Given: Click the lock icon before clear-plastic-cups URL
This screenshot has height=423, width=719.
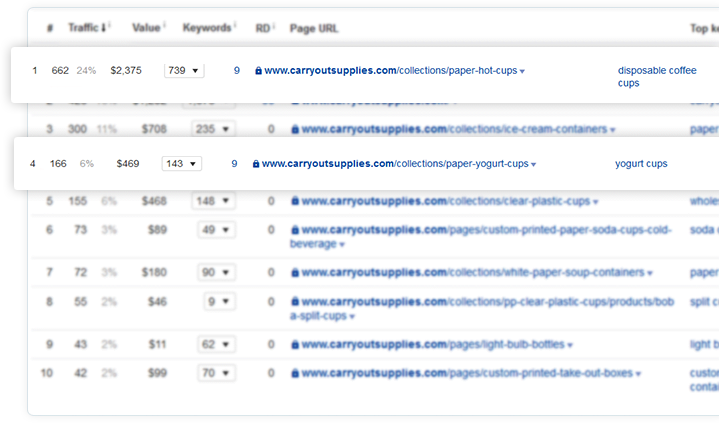Looking at the screenshot, I should [295, 201].
